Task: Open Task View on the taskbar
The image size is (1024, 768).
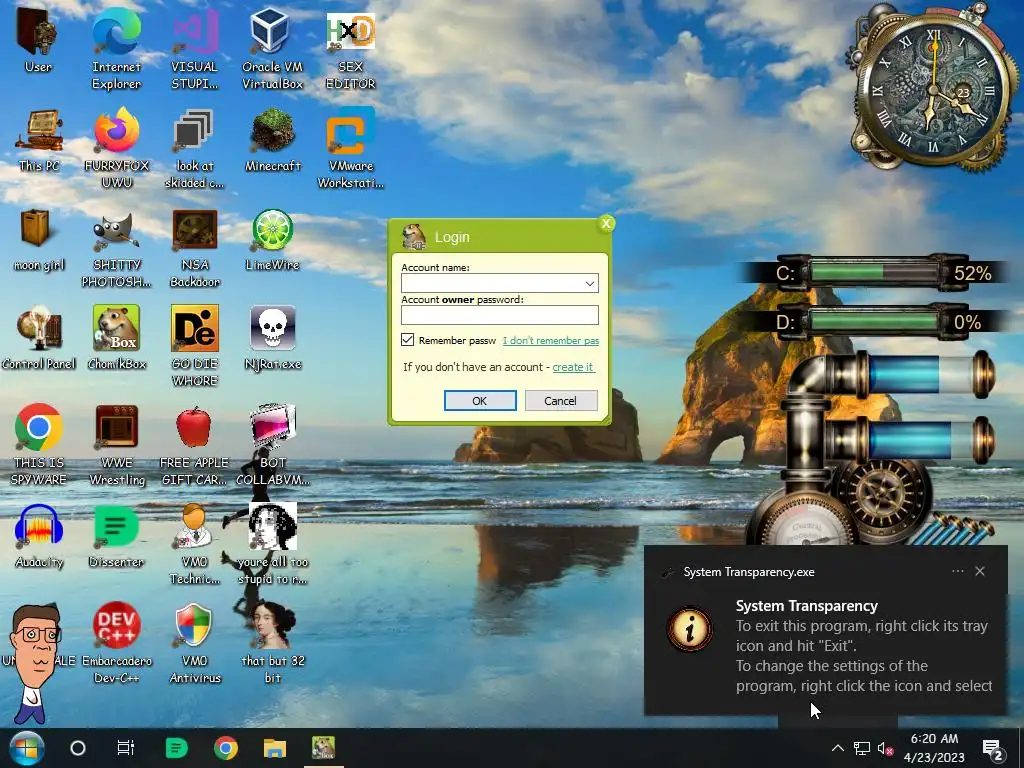Action: pos(125,748)
